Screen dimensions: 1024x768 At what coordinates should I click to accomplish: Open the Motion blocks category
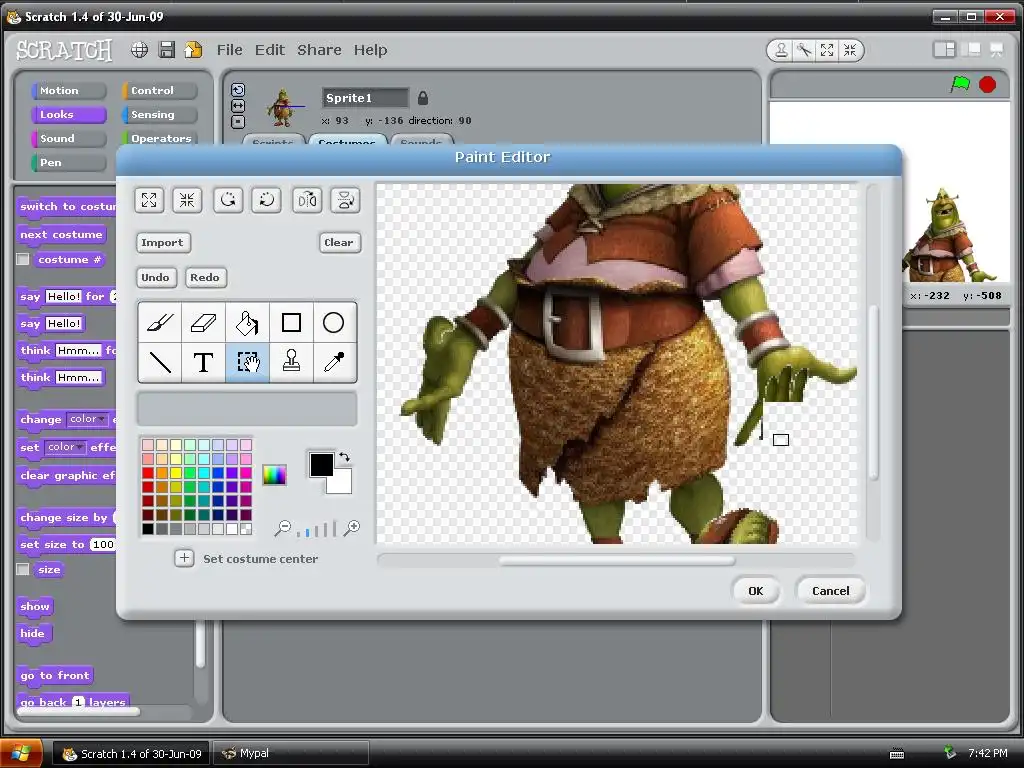(x=69, y=91)
